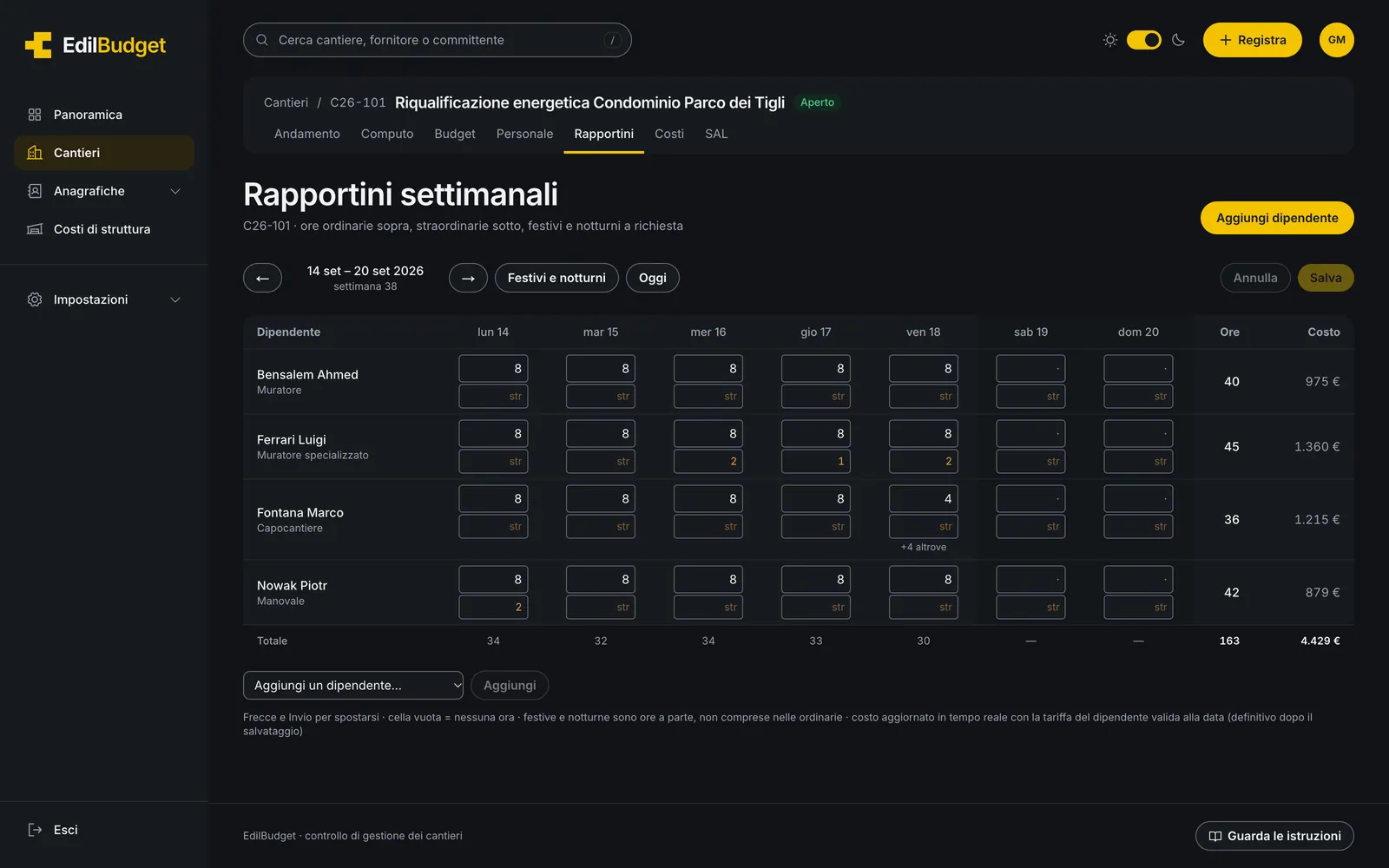
Task: Open Costi di struttura in sidebar
Action: coord(104,229)
